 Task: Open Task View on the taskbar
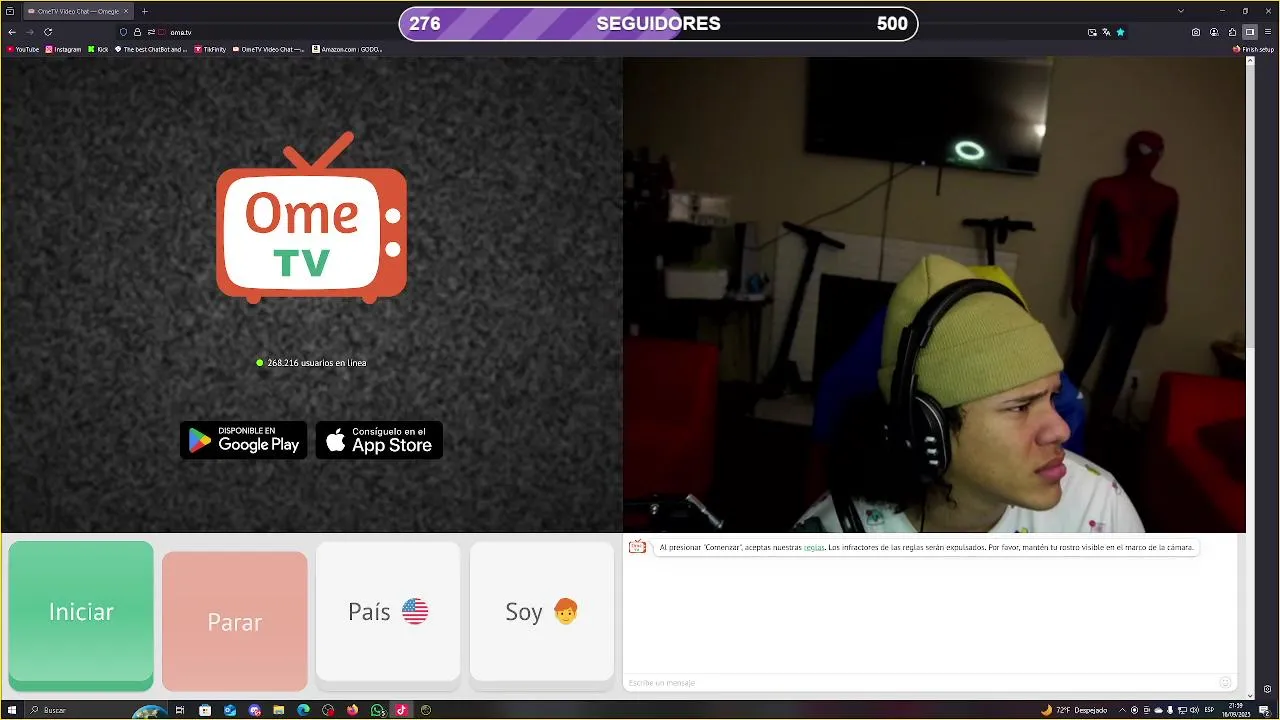pyautogui.click(x=180, y=710)
